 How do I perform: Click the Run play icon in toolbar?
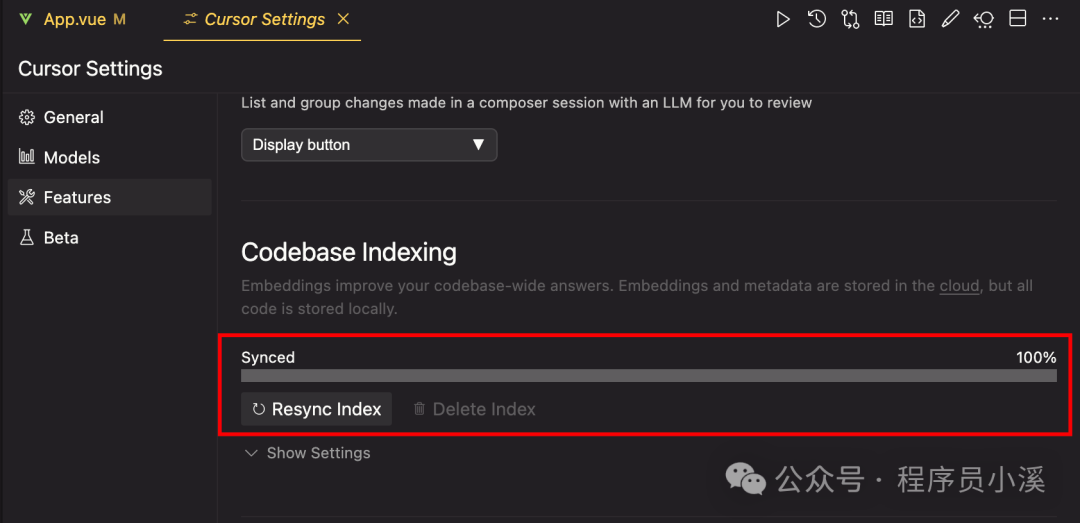[783, 19]
